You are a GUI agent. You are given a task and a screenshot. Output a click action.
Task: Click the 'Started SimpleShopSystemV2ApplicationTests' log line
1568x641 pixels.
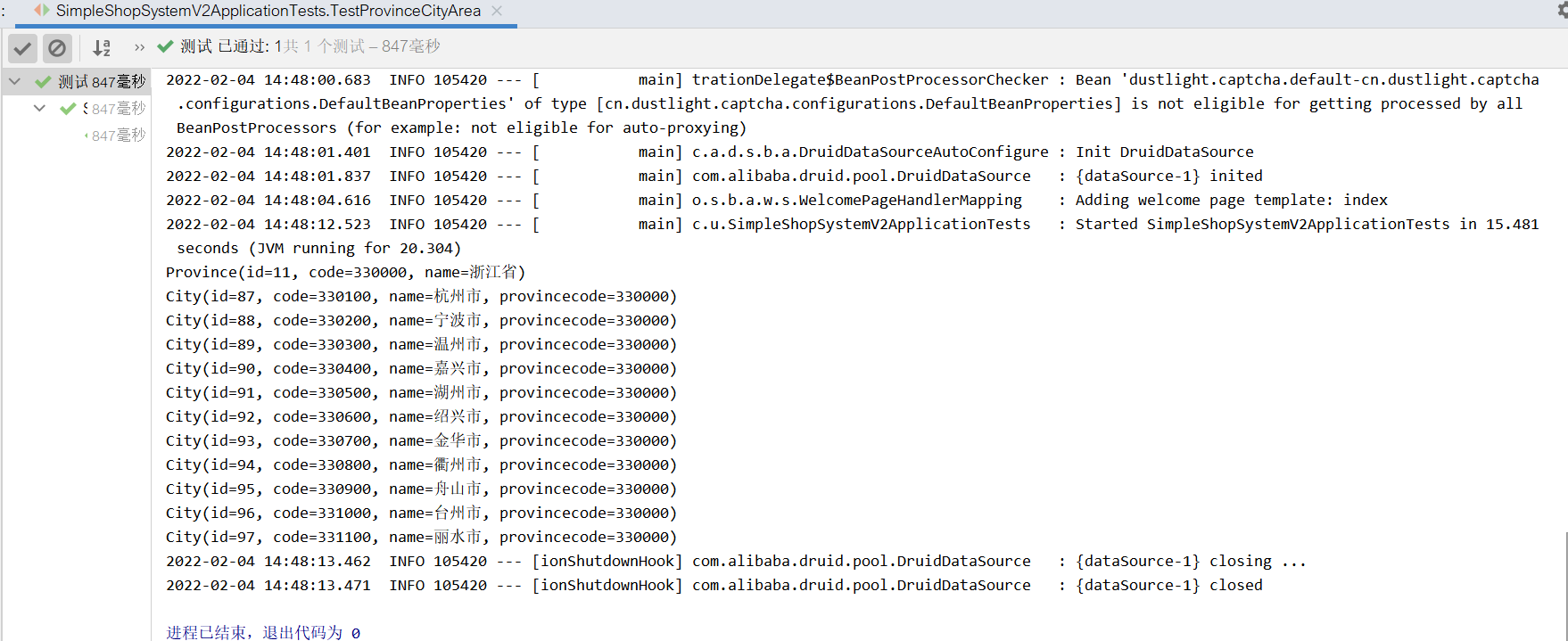click(x=853, y=224)
